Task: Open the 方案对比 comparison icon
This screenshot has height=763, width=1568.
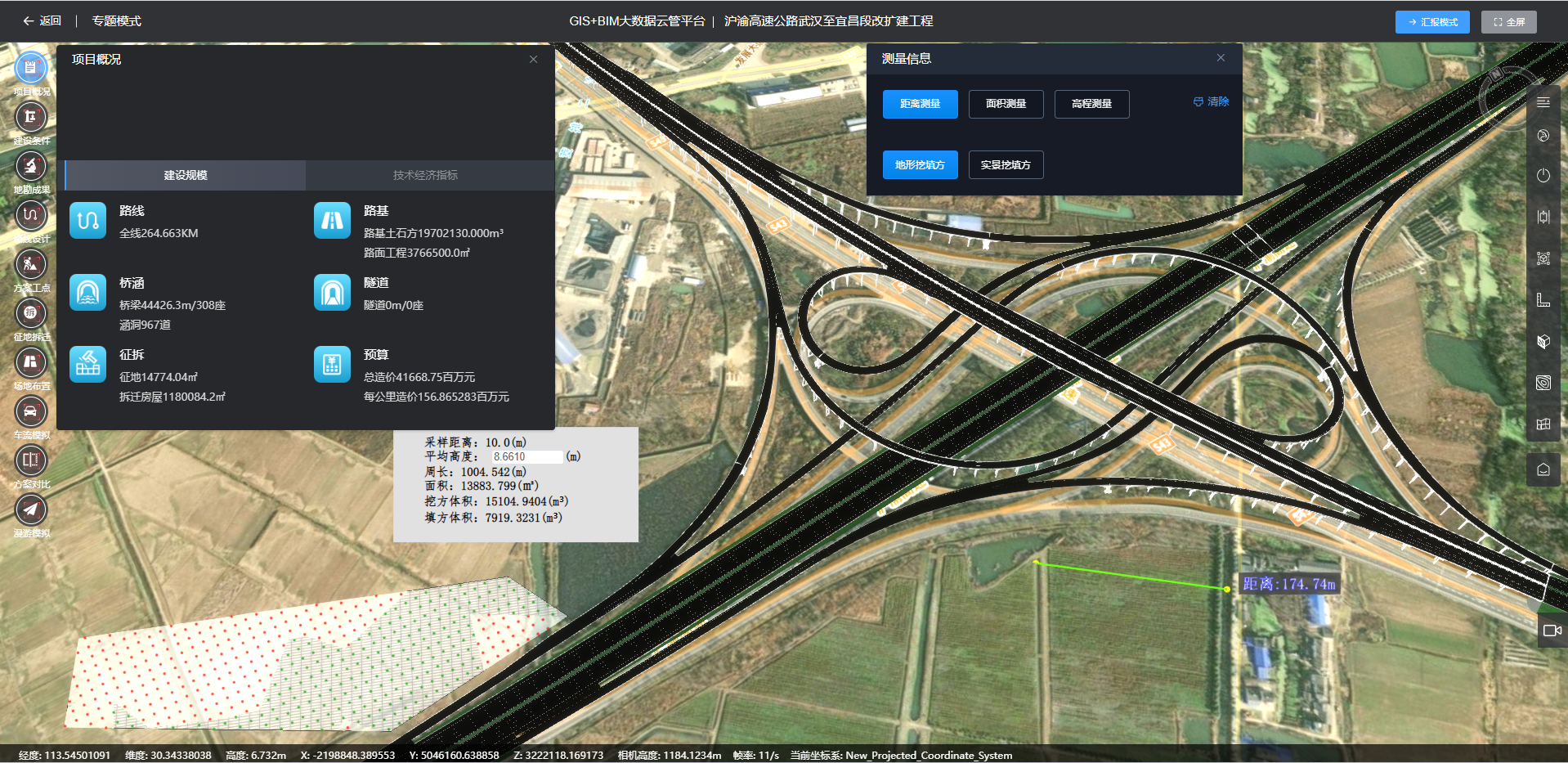Action: tap(31, 461)
